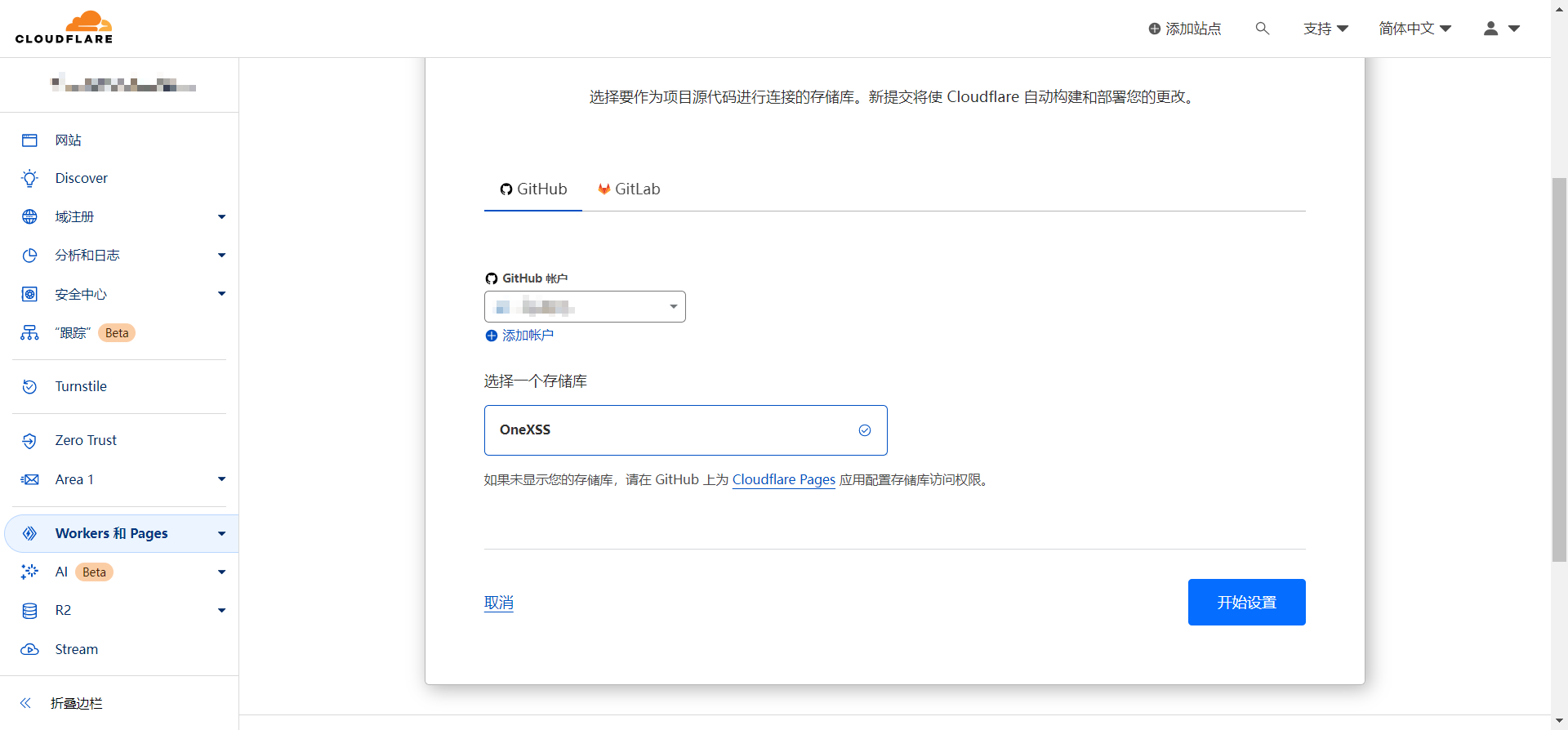Click the 选择一个存储库 heading text
Viewport: 1568px width, 730px height.
(536, 381)
